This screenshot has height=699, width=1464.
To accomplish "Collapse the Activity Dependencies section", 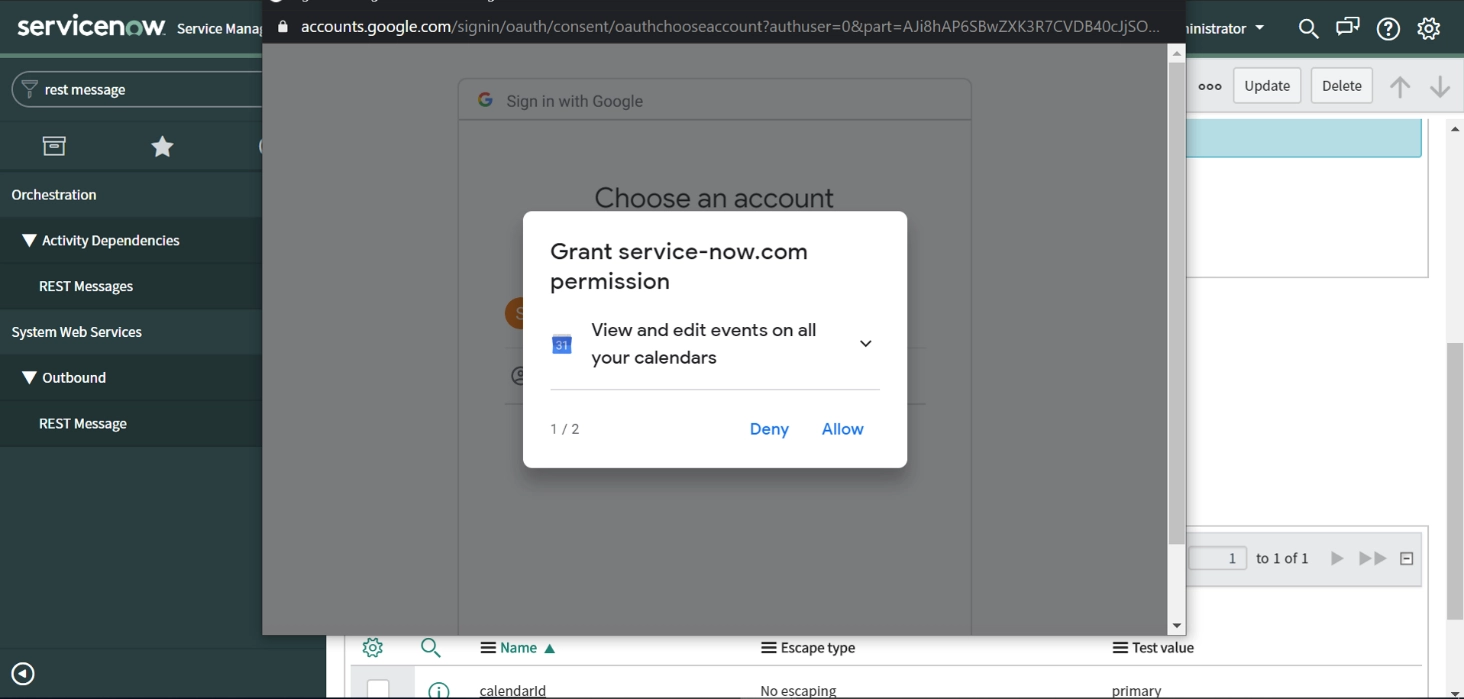I will (29, 240).
